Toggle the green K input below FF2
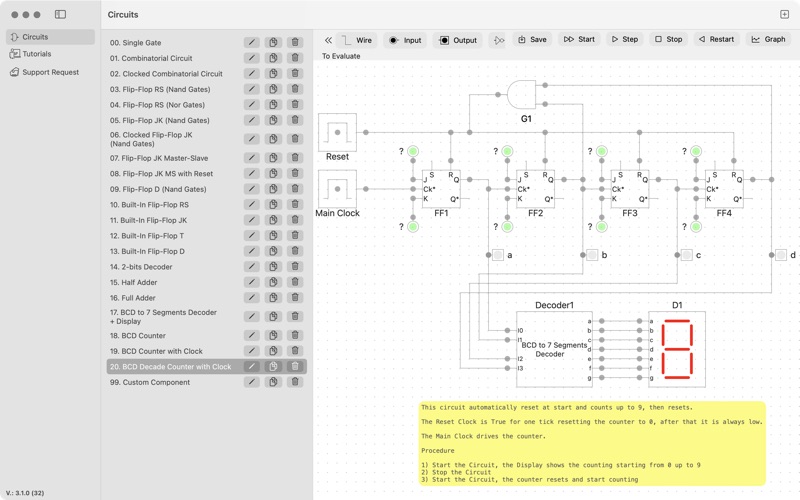This screenshot has width=800, height=500. (x=507, y=227)
